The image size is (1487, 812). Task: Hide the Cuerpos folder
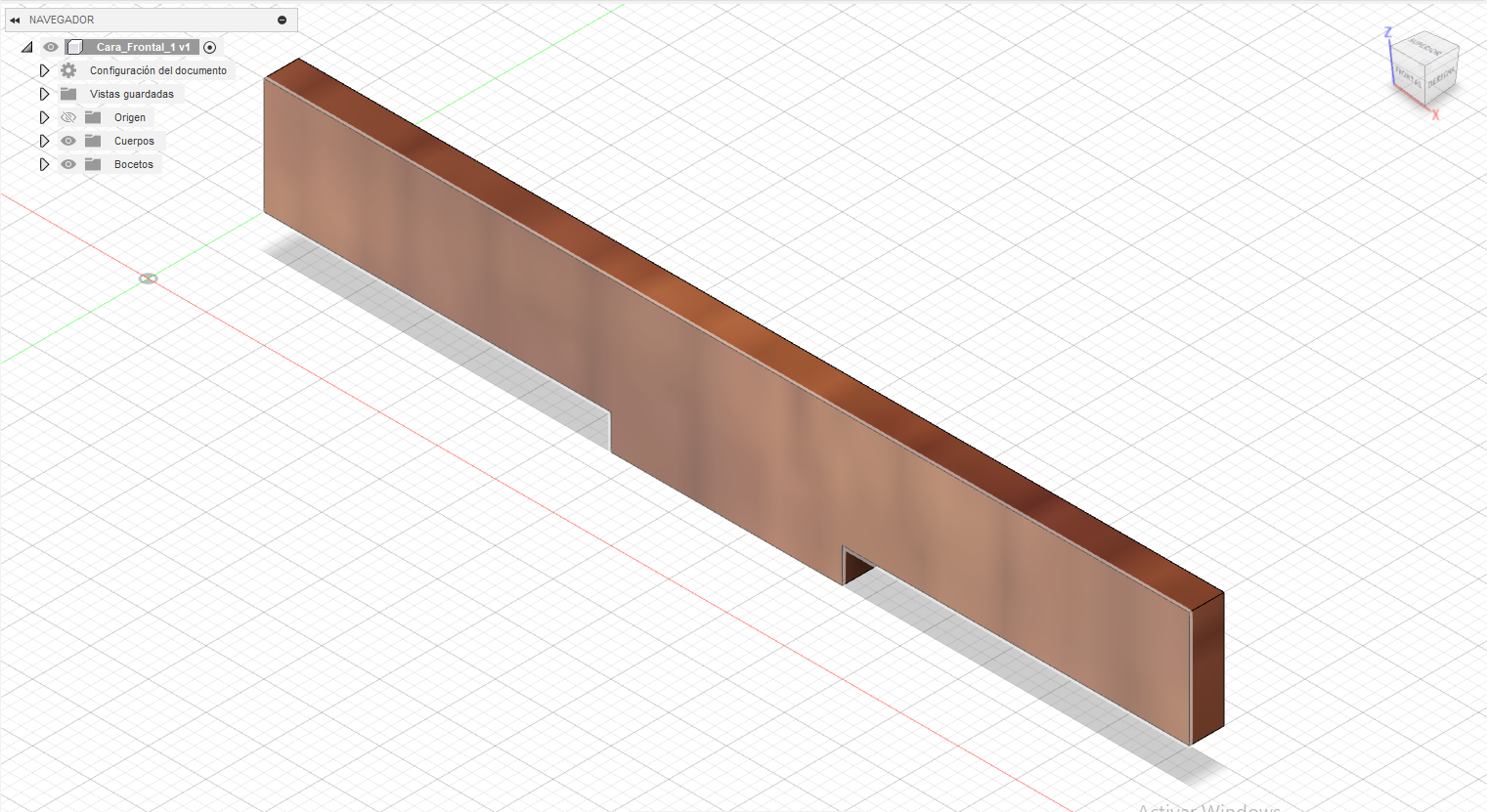coord(68,141)
